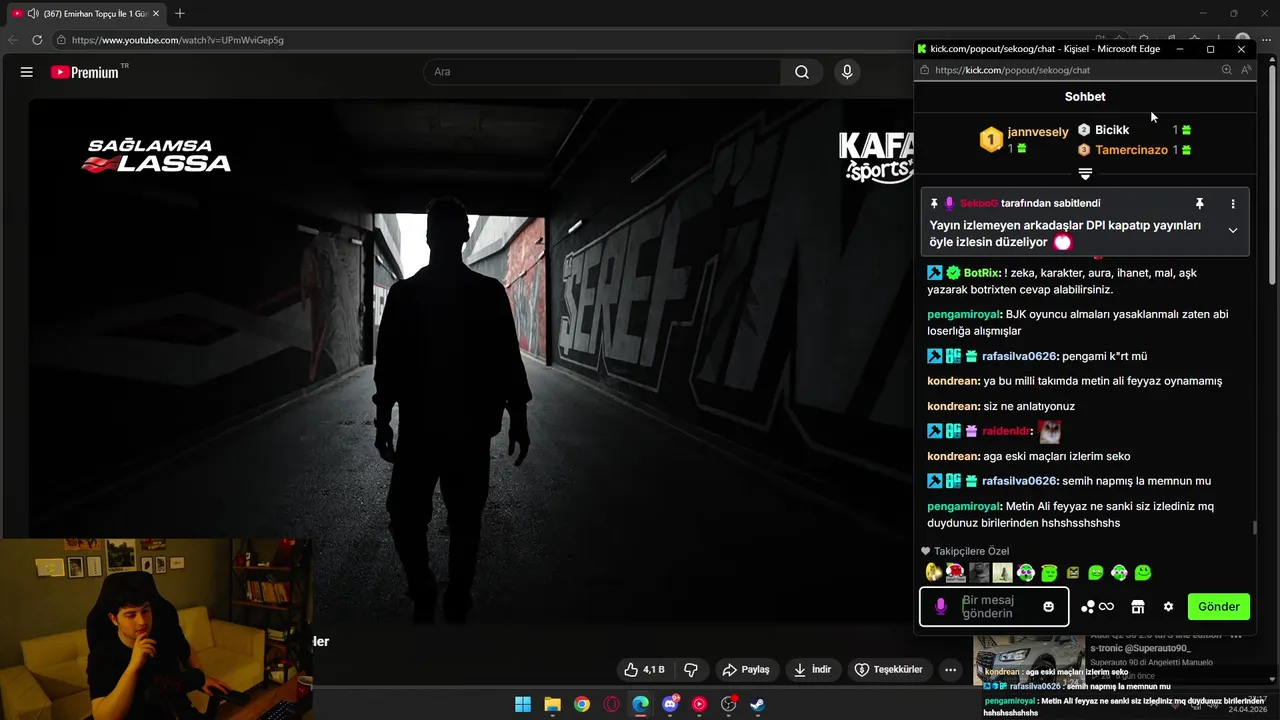This screenshot has height=720, width=1280.
Task: Open the Windows Start menu
Action: click(x=523, y=704)
